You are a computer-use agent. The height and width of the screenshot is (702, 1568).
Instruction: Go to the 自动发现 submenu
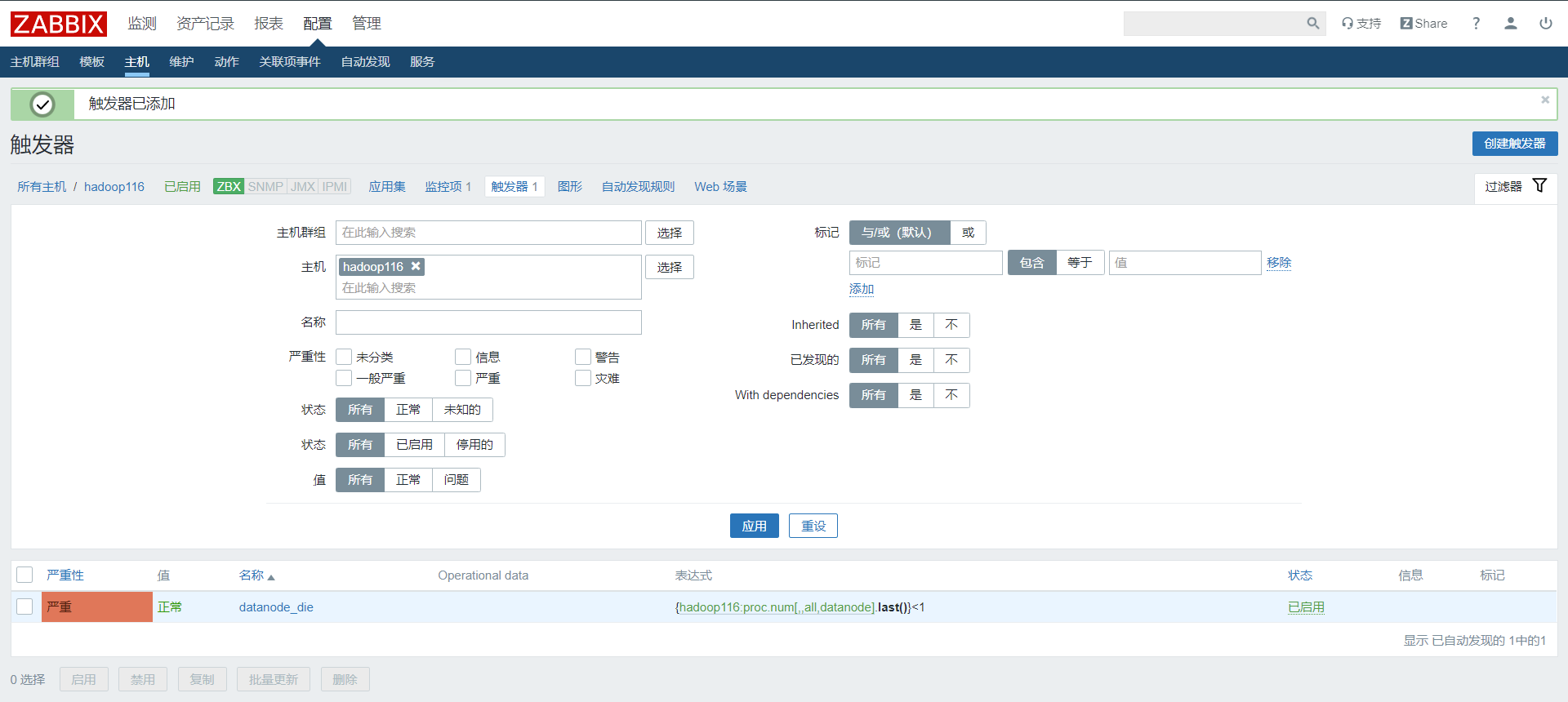(x=365, y=62)
